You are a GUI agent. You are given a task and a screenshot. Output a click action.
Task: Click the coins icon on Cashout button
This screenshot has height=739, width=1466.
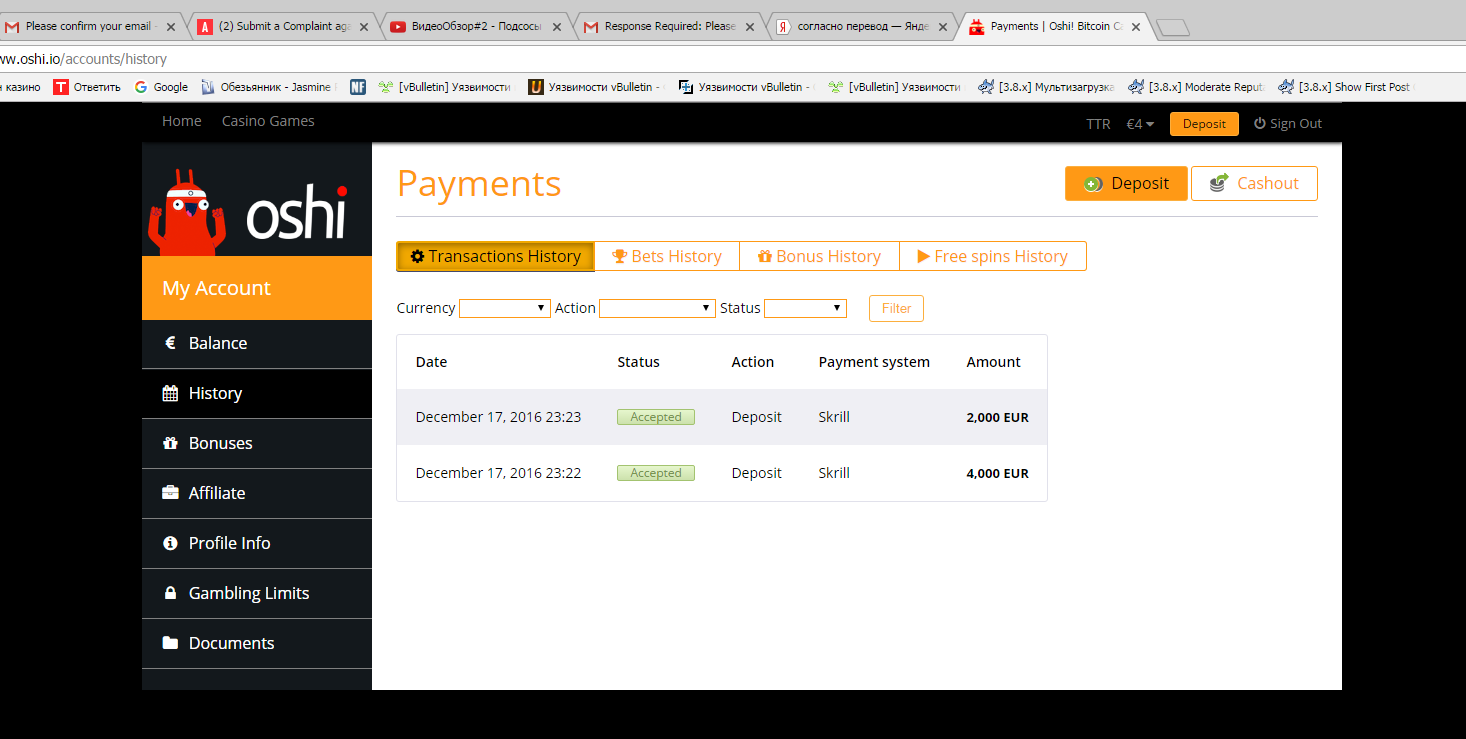(1219, 183)
